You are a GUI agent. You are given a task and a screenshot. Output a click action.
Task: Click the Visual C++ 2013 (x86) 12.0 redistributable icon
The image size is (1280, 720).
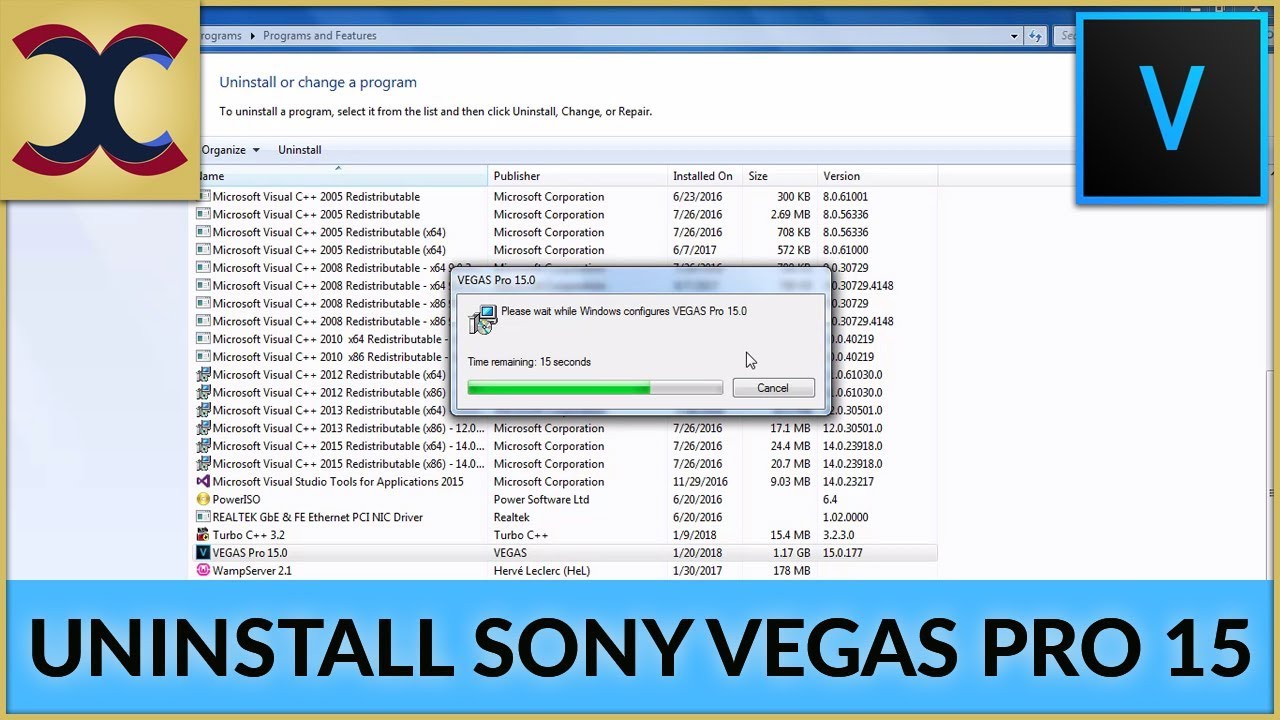tap(204, 428)
